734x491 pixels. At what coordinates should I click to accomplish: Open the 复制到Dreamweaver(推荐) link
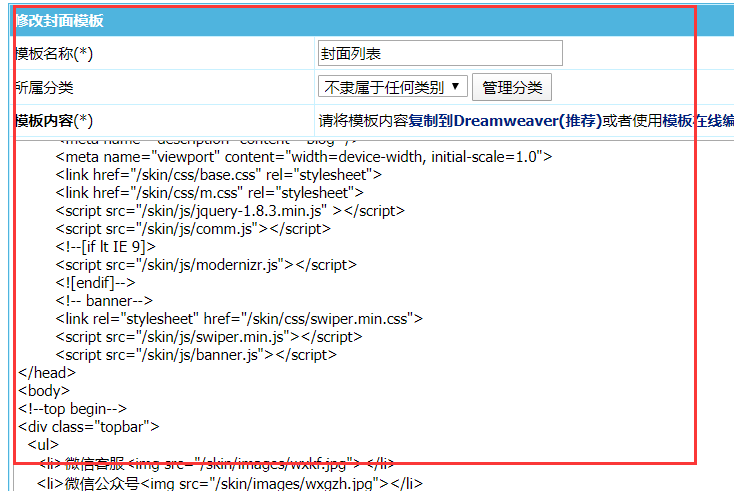click(x=505, y=121)
